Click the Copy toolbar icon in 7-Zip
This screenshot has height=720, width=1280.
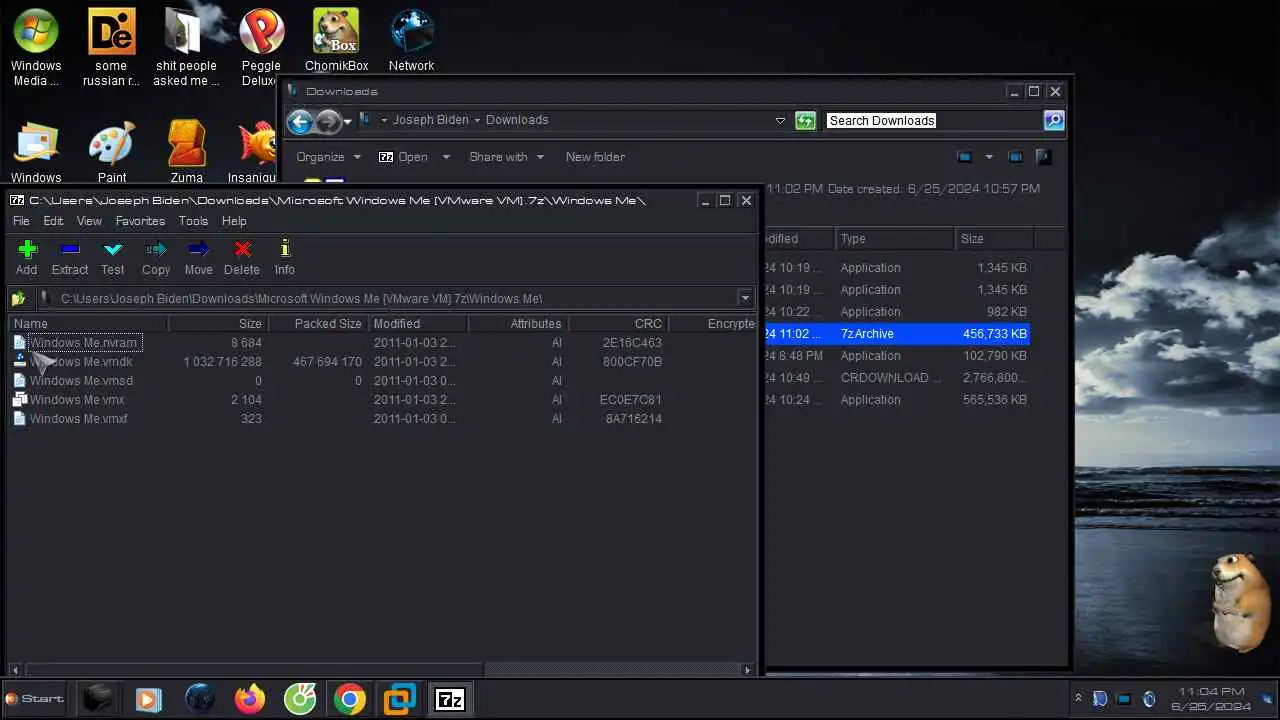point(156,257)
